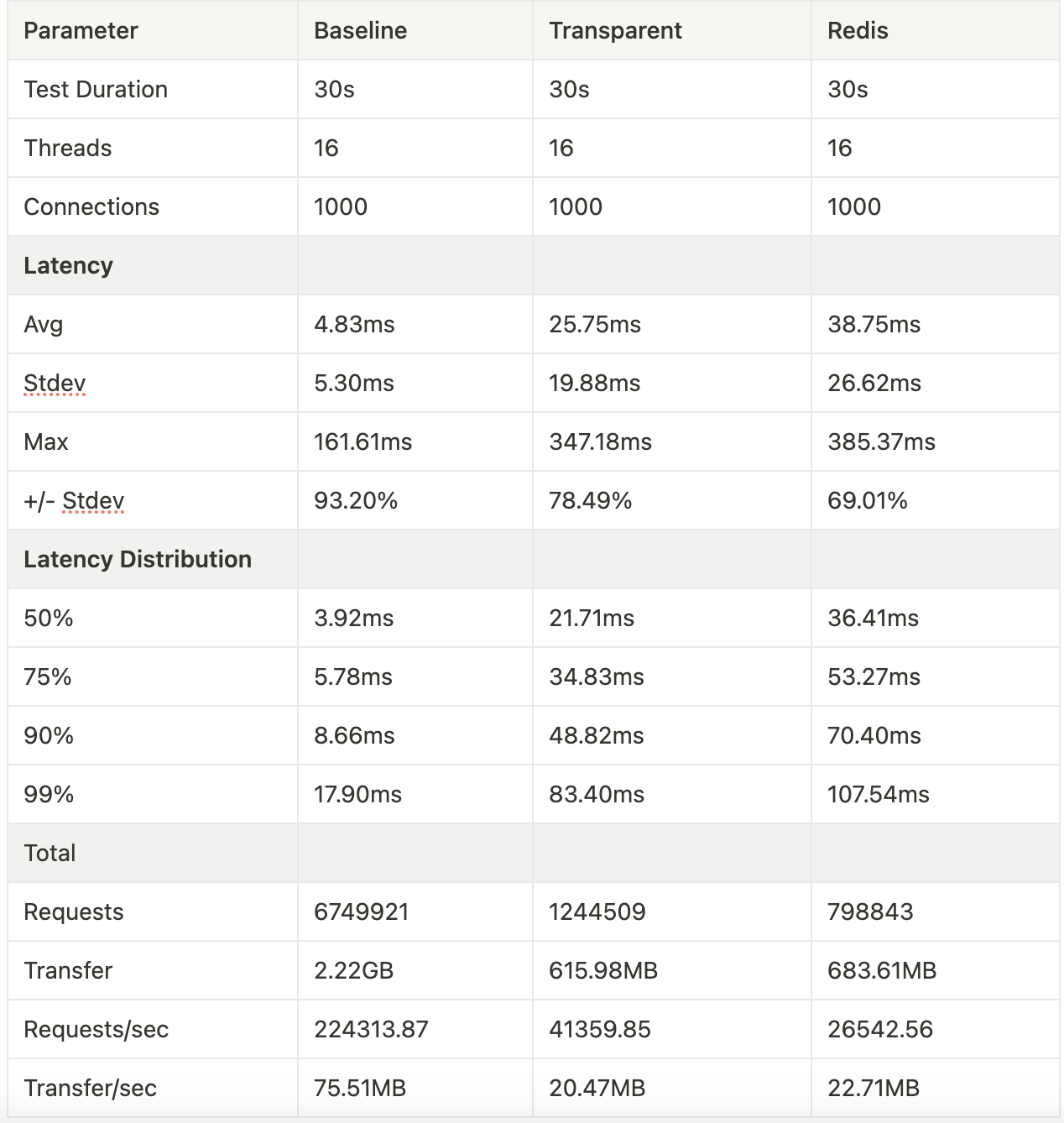Select the Redis column header
This screenshot has width=1064, height=1123.
(x=857, y=31)
